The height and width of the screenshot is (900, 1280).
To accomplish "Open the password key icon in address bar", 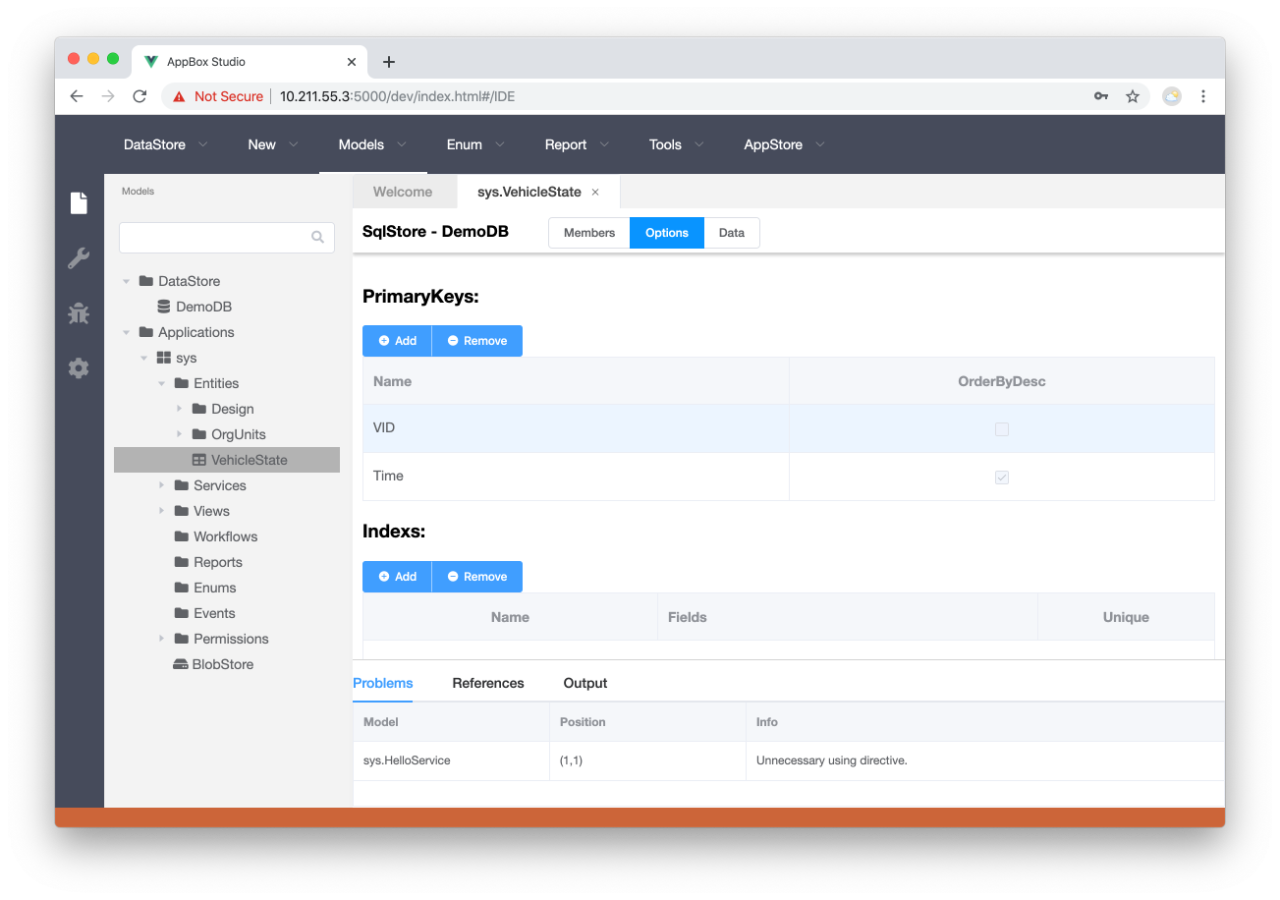I will 1100,96.
